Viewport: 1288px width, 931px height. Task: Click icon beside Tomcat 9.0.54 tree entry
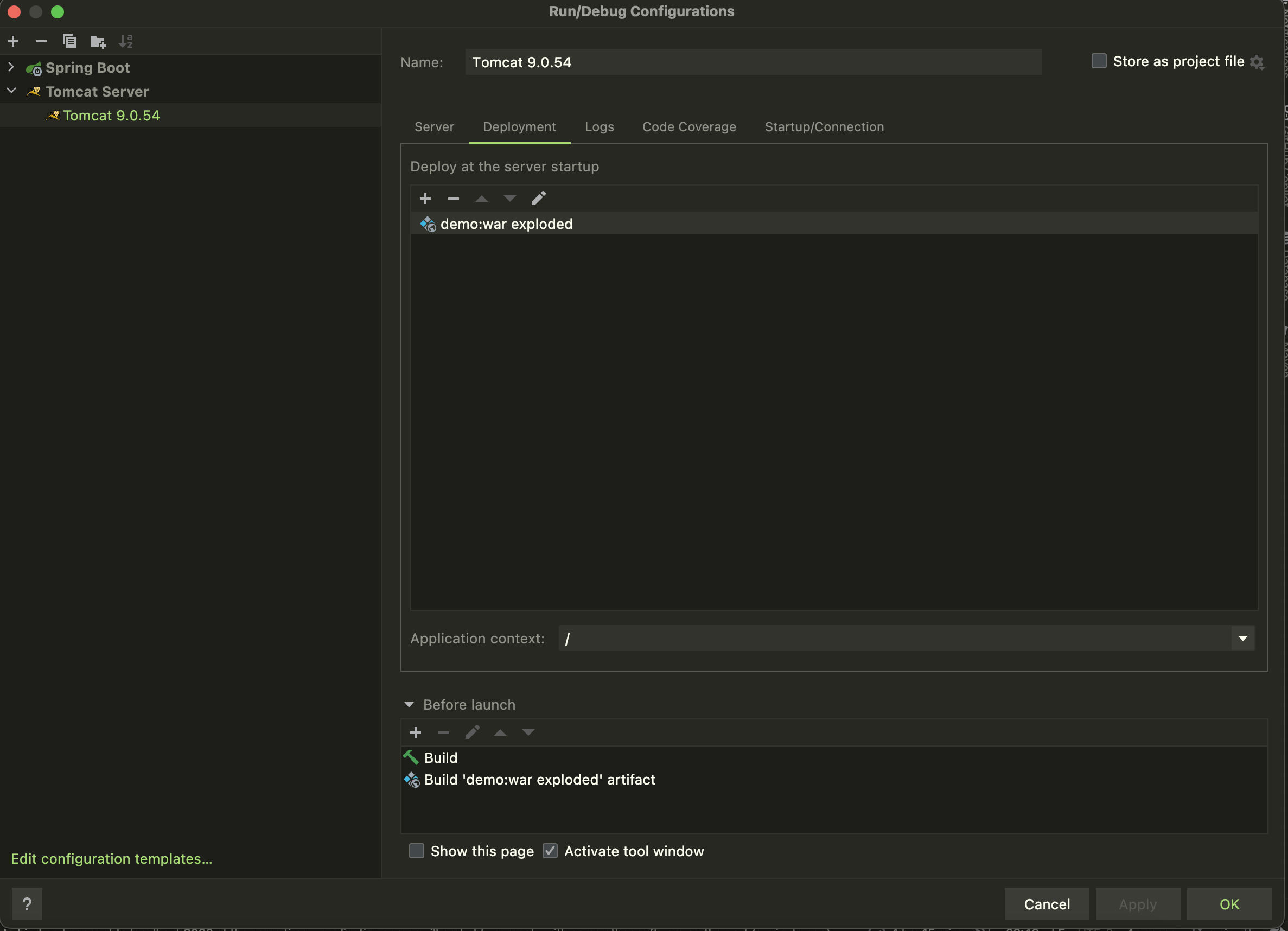point(53,116)
